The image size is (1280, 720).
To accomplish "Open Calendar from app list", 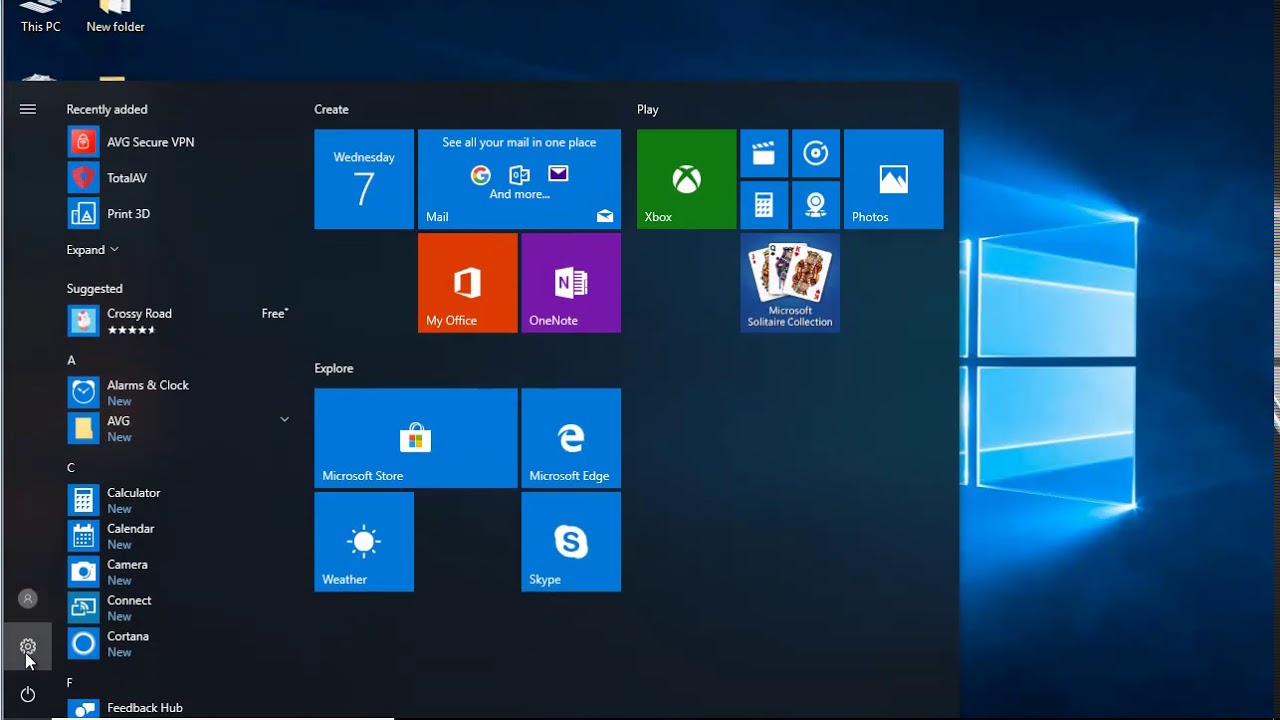I will (x=179, y=536).
